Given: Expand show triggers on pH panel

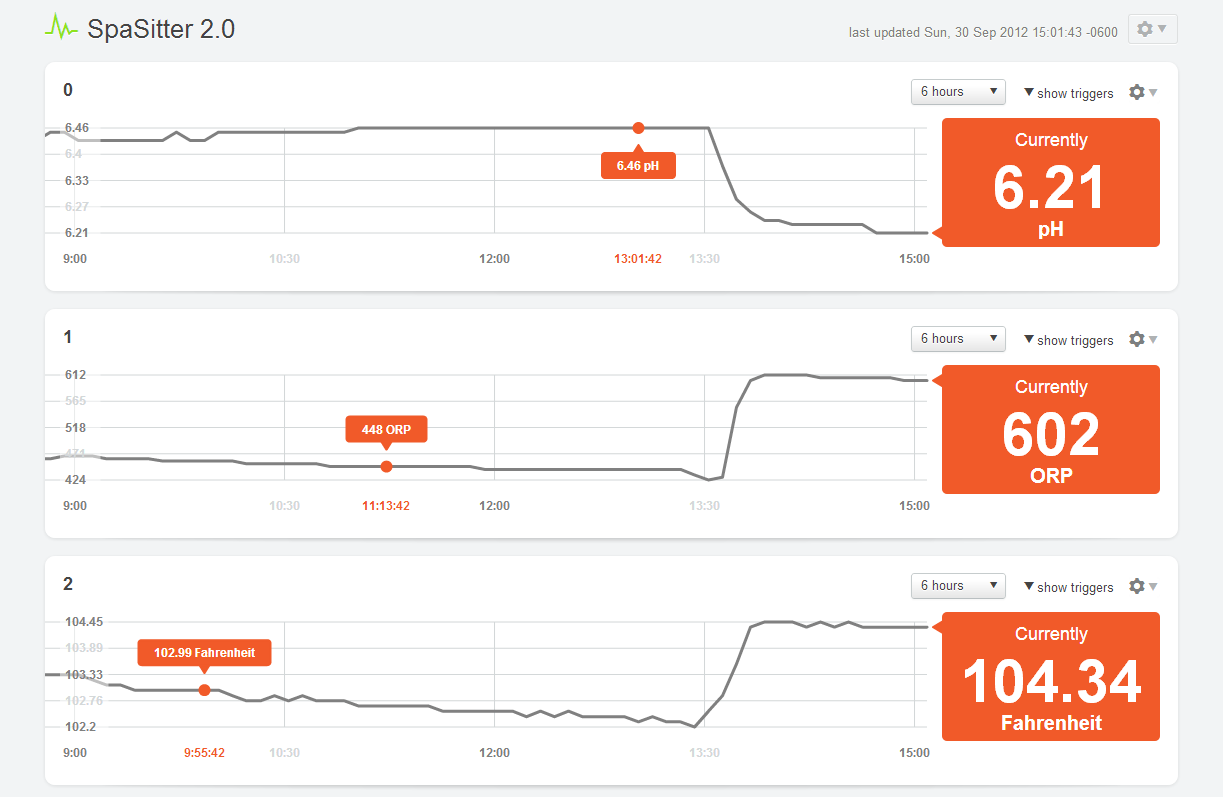Looking at the screenshot, I should click(x=1069, y=93).
